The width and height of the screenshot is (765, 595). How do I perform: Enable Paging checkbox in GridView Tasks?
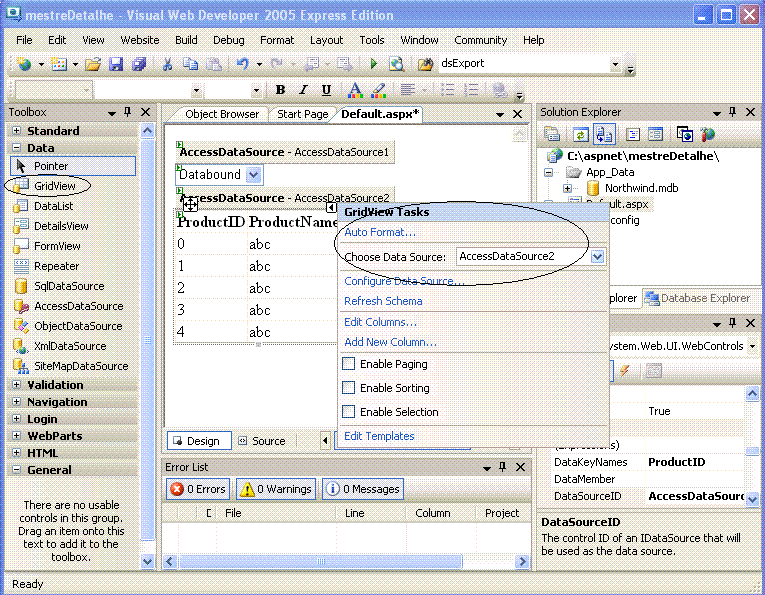pyautogui.click(x=348, y=364)
